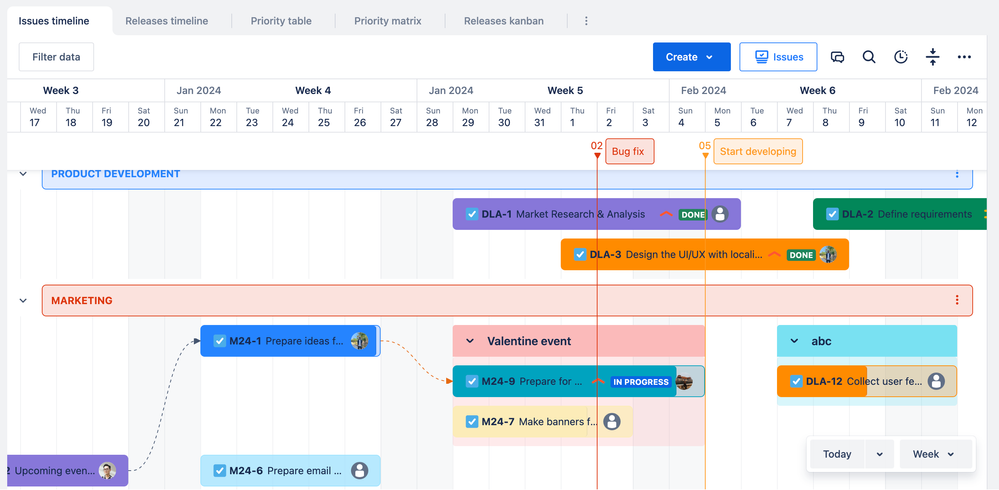999x490 pixels.
Task: Click assignee avatar on M24-6 bar
Action: [x=360, y=471]
